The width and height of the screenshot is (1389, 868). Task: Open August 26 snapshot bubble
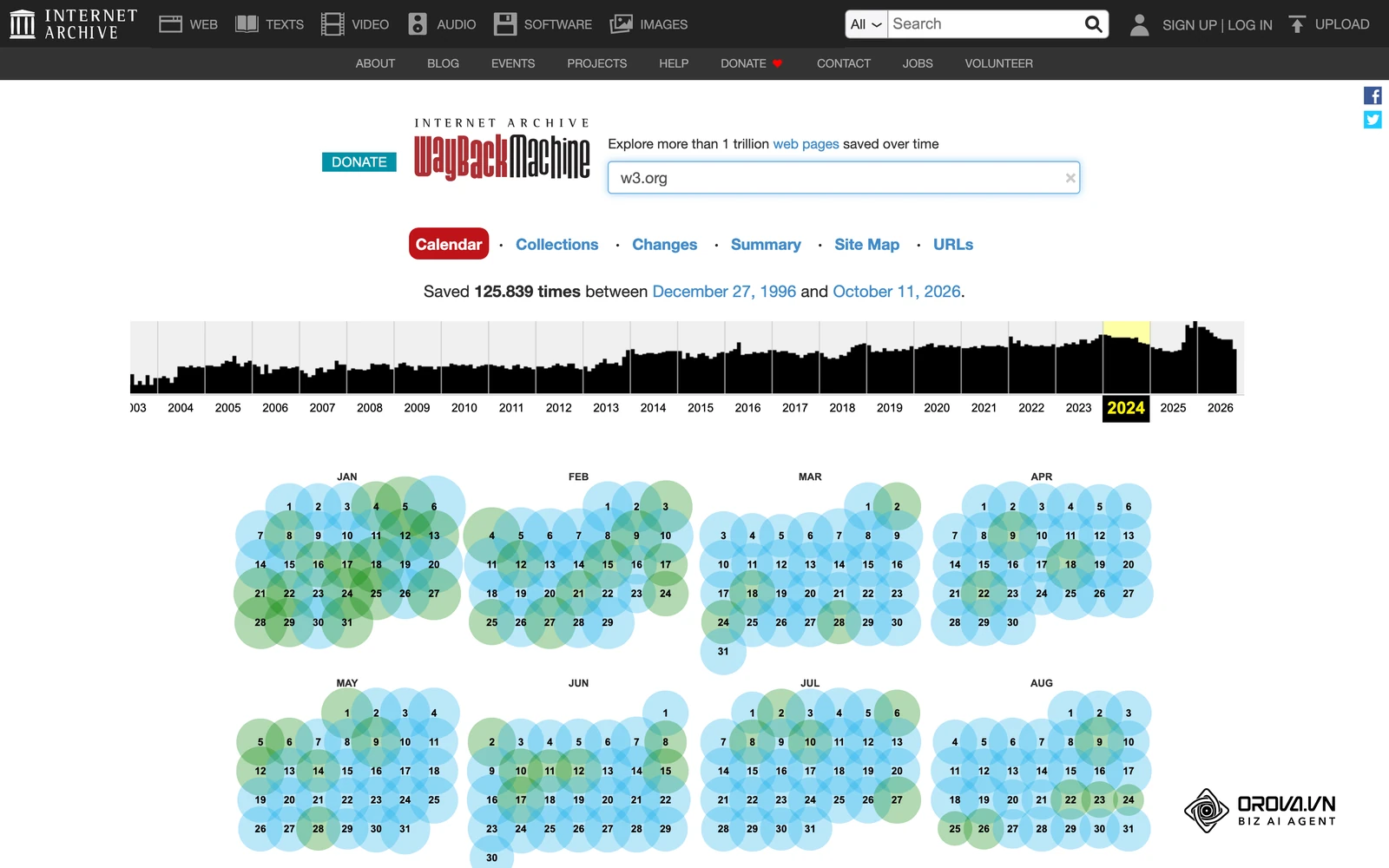tap(984, 829)
